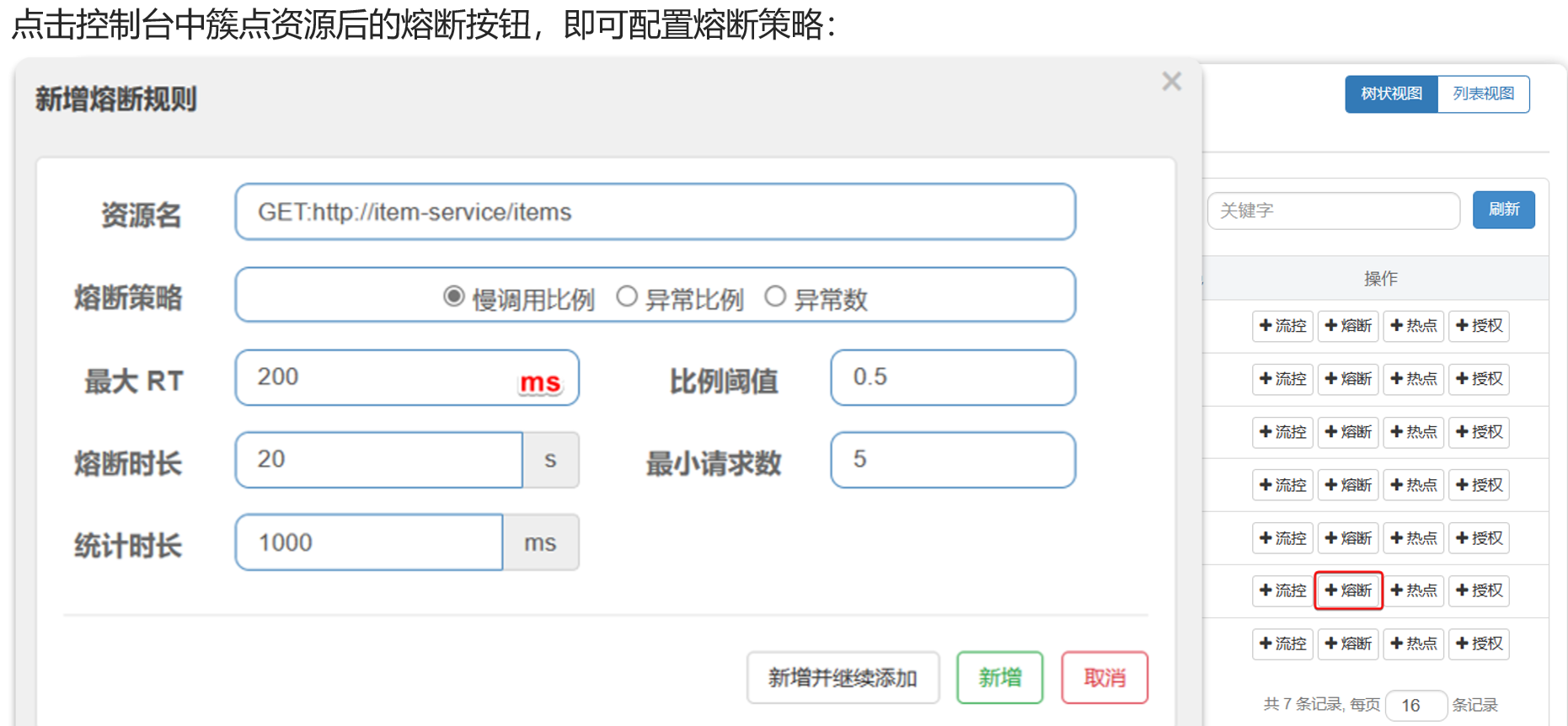Cancel the dialog with 取消
The width and height of the screenshot is (1568, 726).
click(x=1105, y=677)
